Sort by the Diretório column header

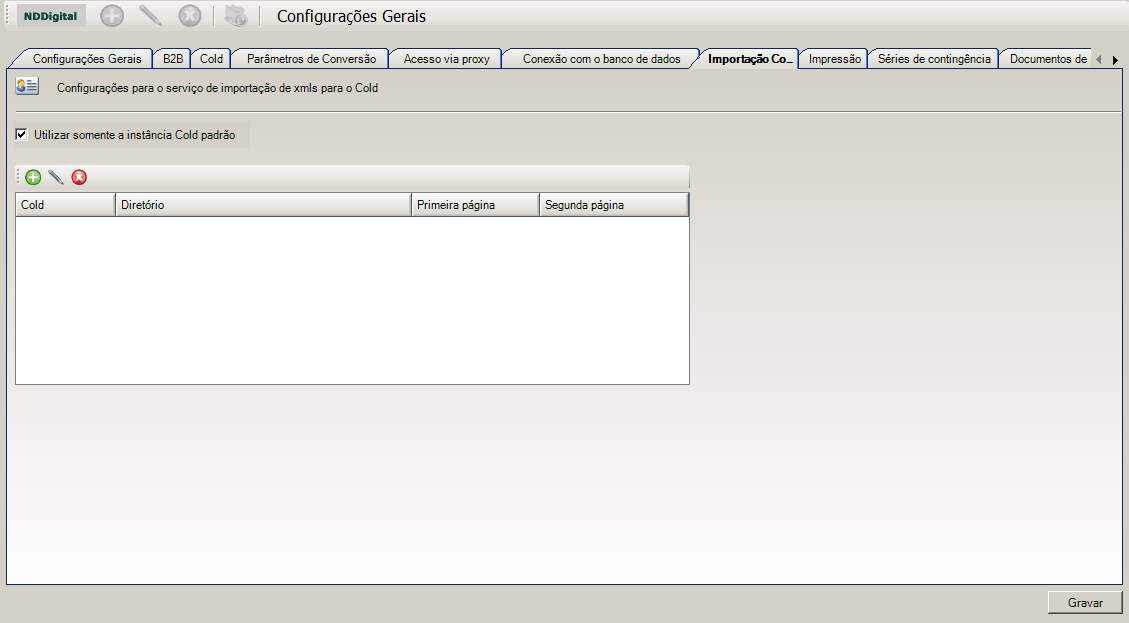click(264, 205)
